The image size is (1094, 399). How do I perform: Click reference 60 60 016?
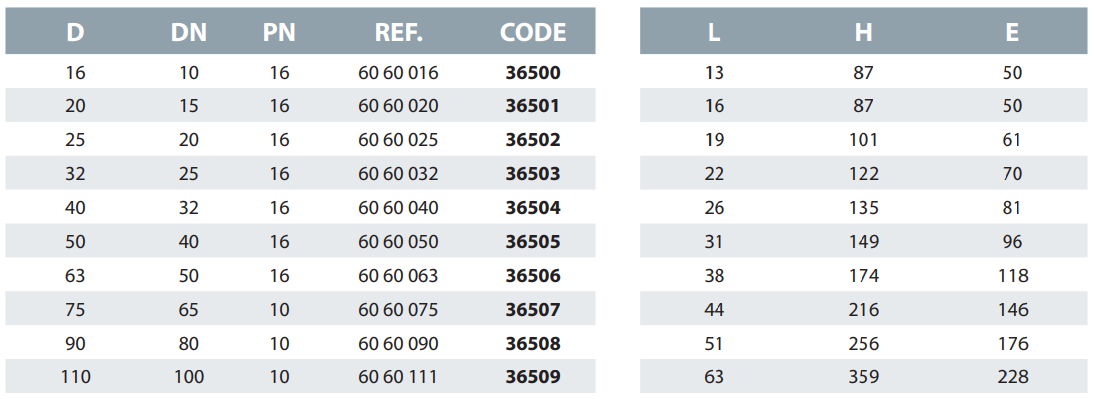click(x=398, y=73)
